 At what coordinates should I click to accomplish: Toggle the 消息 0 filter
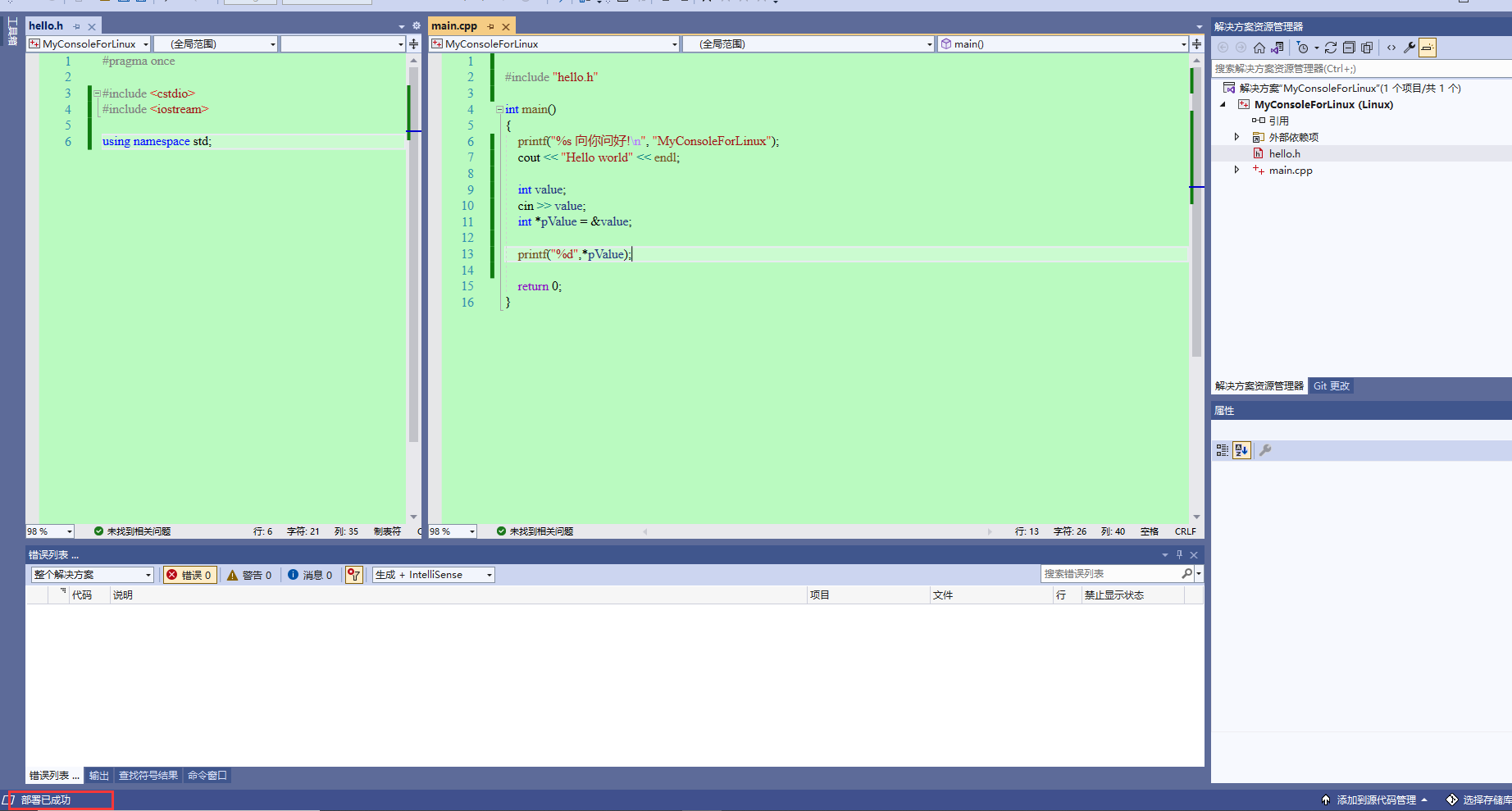click(x=310, y=575)
